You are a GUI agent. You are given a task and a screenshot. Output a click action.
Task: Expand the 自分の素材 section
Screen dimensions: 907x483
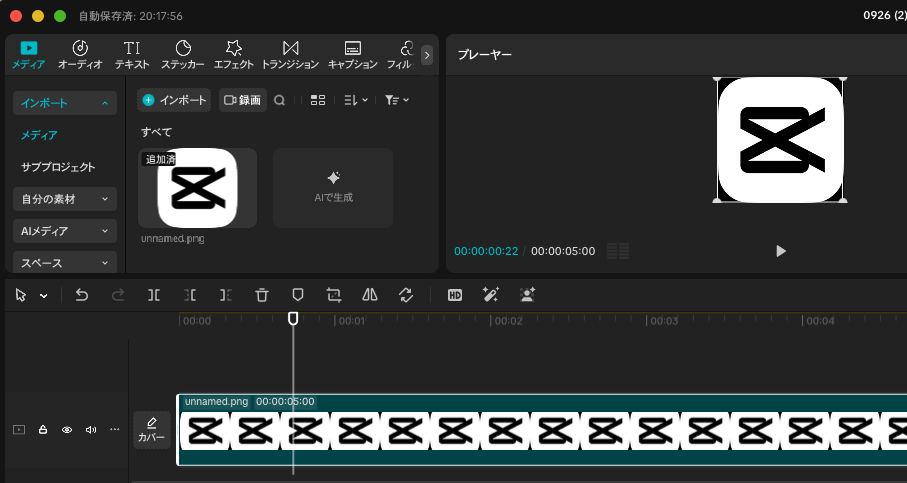[x=65, y=199]
